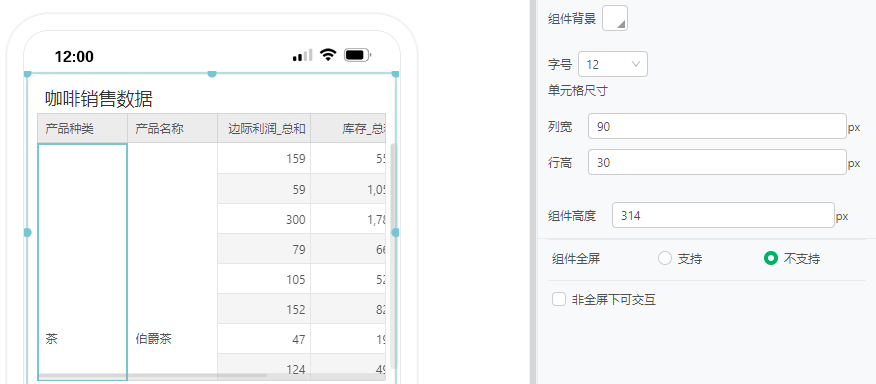Click the top-right corner handle of the component

pos(396,73)
